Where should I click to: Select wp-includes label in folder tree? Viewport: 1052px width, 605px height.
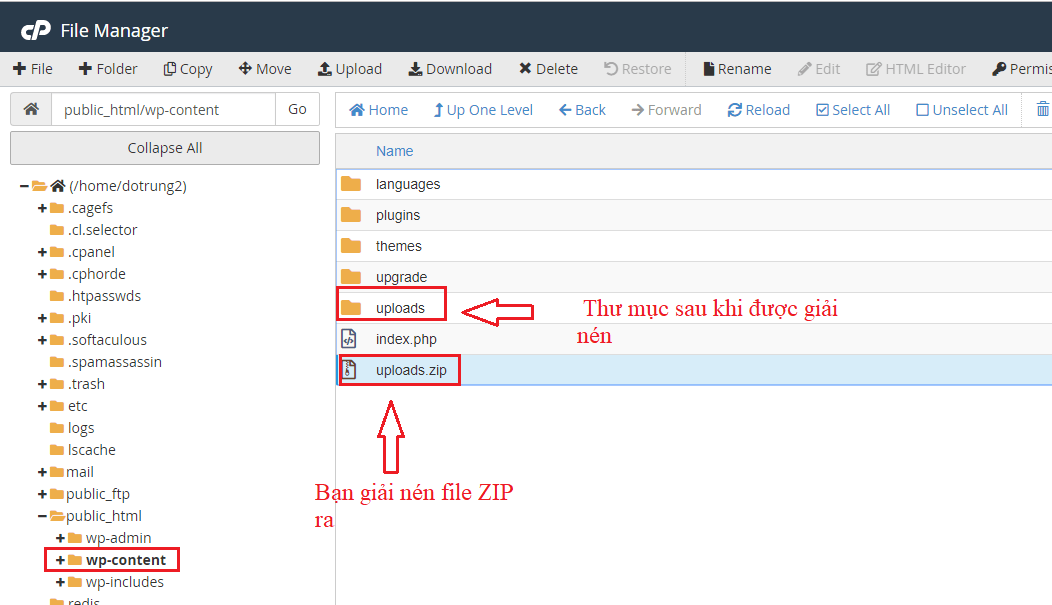point(125,582)
